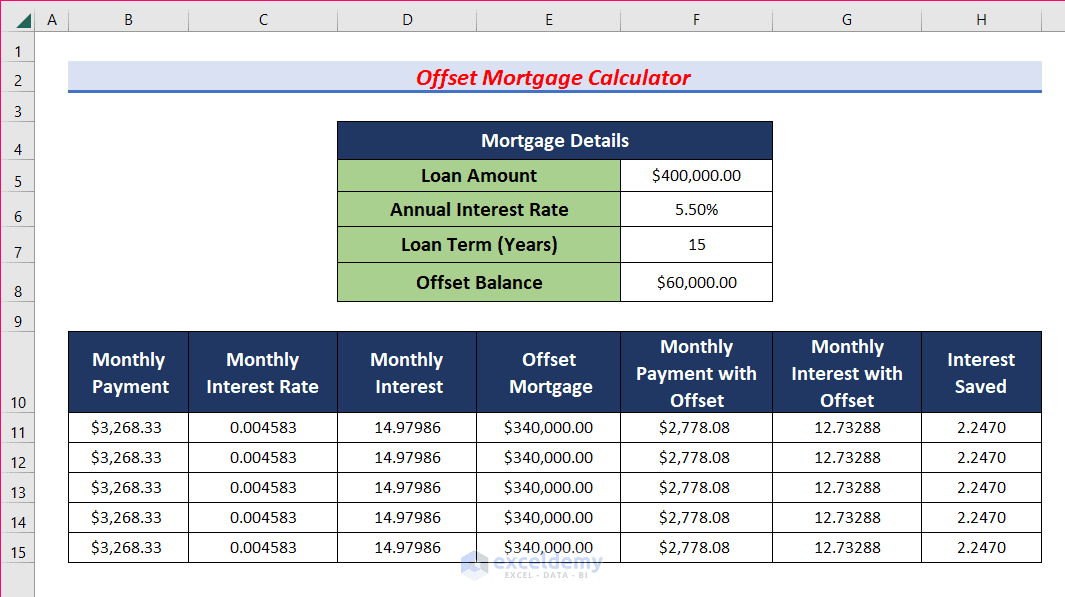Select the Loan Amount label cell
The height and width of the screenshot is (597, 1065).
coord(479,176)
